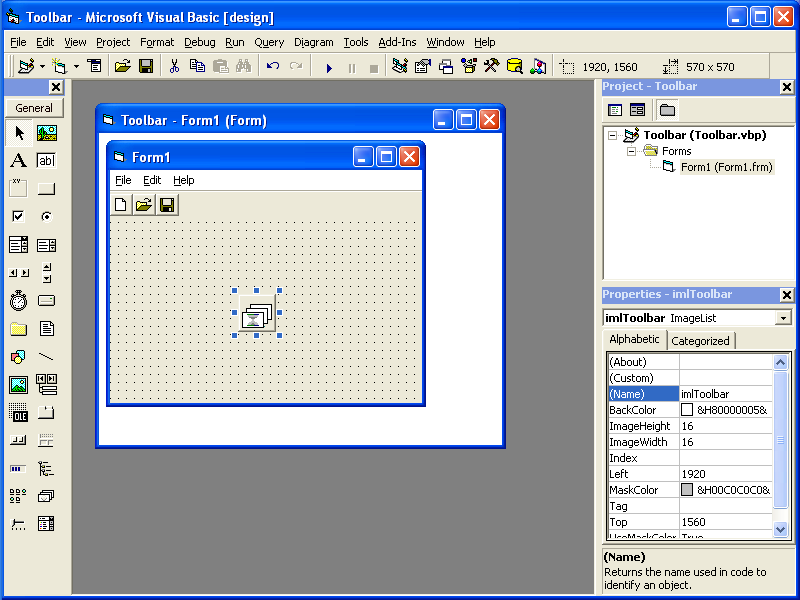Screen dimensions: 800x600
Task: Select the ListBox control tool
Action: click(46, 245)
